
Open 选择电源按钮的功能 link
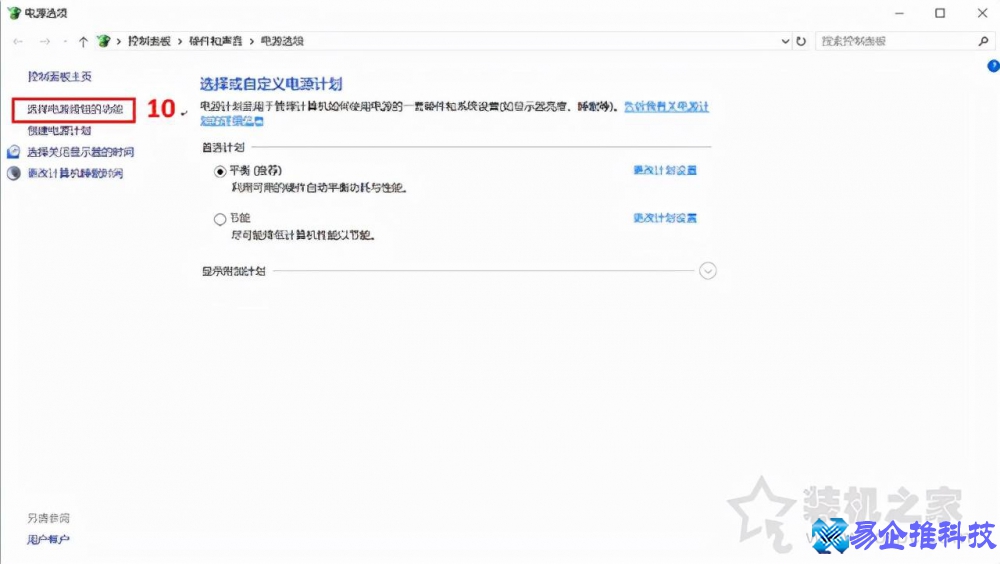pos(75,110)
